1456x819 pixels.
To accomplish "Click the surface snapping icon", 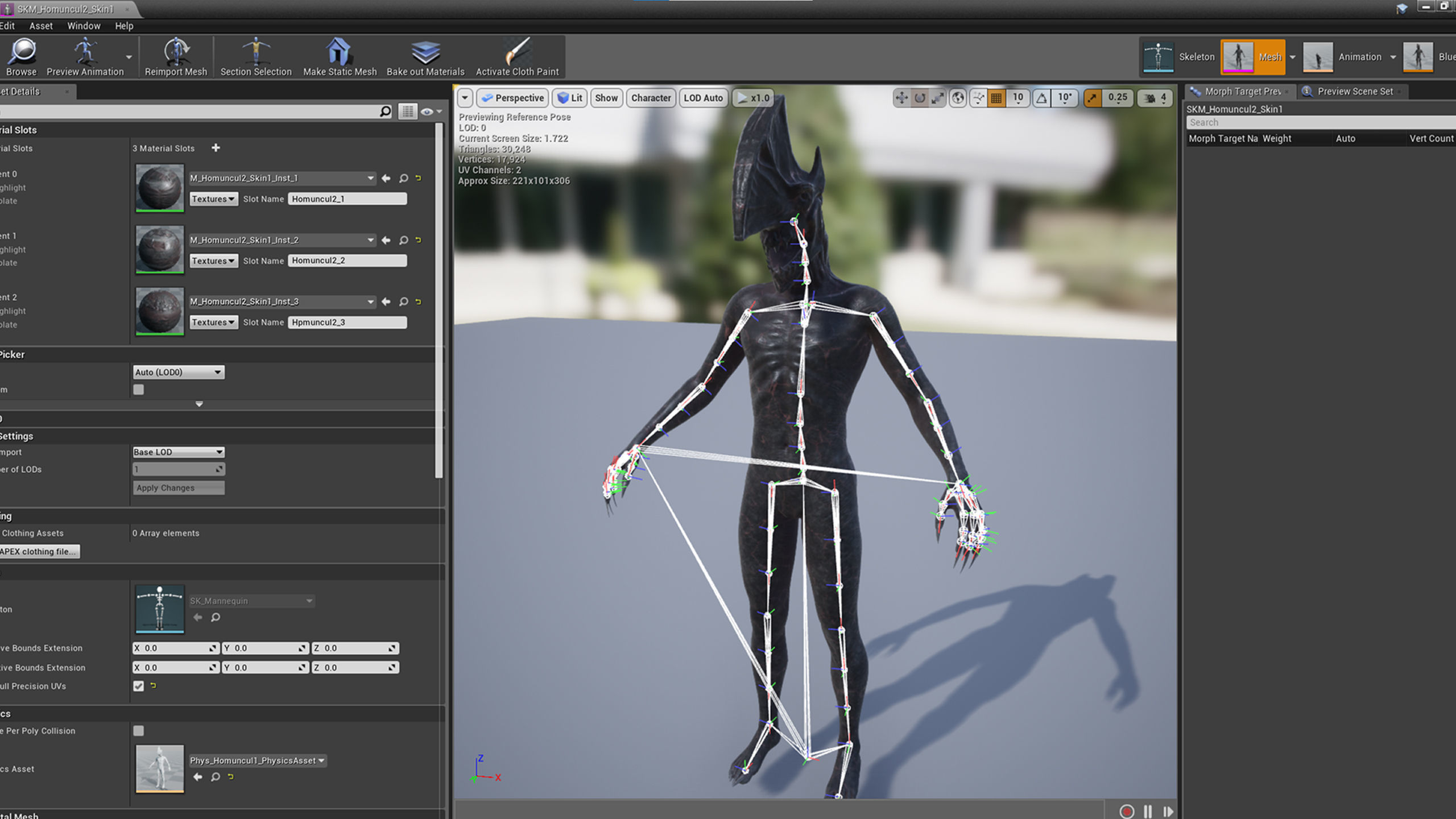I will tap(978, 98).
